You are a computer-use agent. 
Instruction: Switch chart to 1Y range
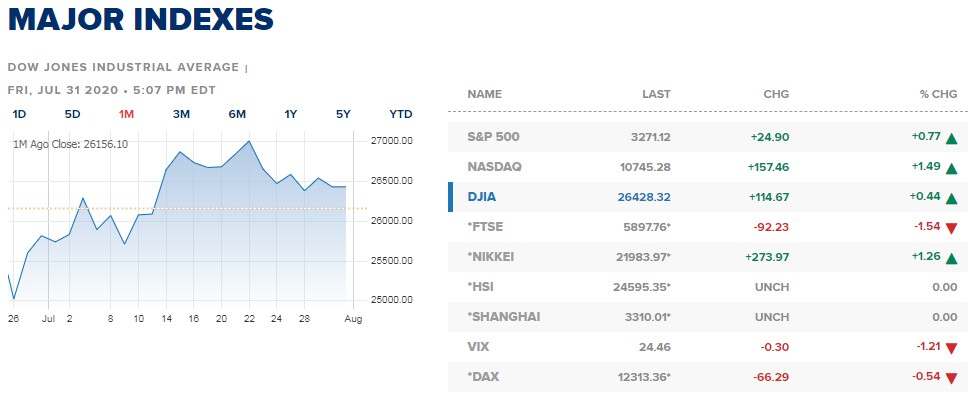pyautogui.click(x=291, y=114)
